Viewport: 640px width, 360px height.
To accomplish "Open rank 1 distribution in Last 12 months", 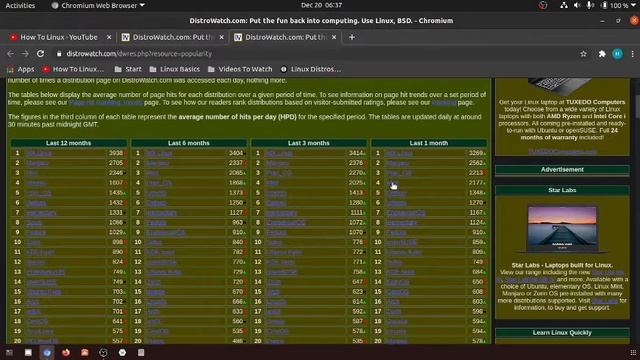I will tap(39, 153).
